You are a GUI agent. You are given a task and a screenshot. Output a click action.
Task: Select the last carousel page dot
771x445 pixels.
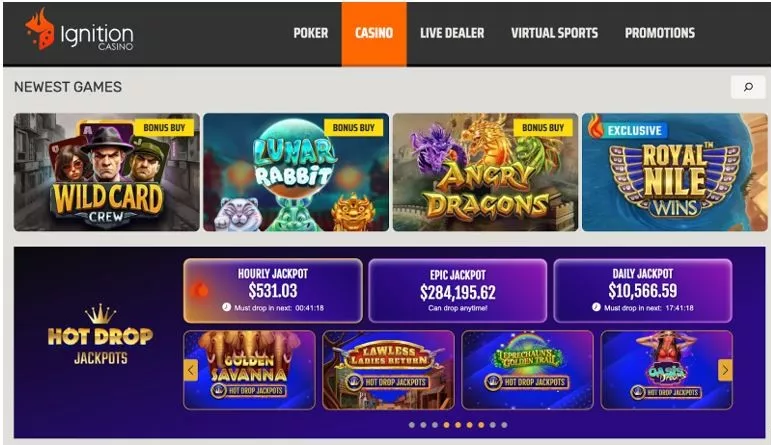[x=504, y=425]
